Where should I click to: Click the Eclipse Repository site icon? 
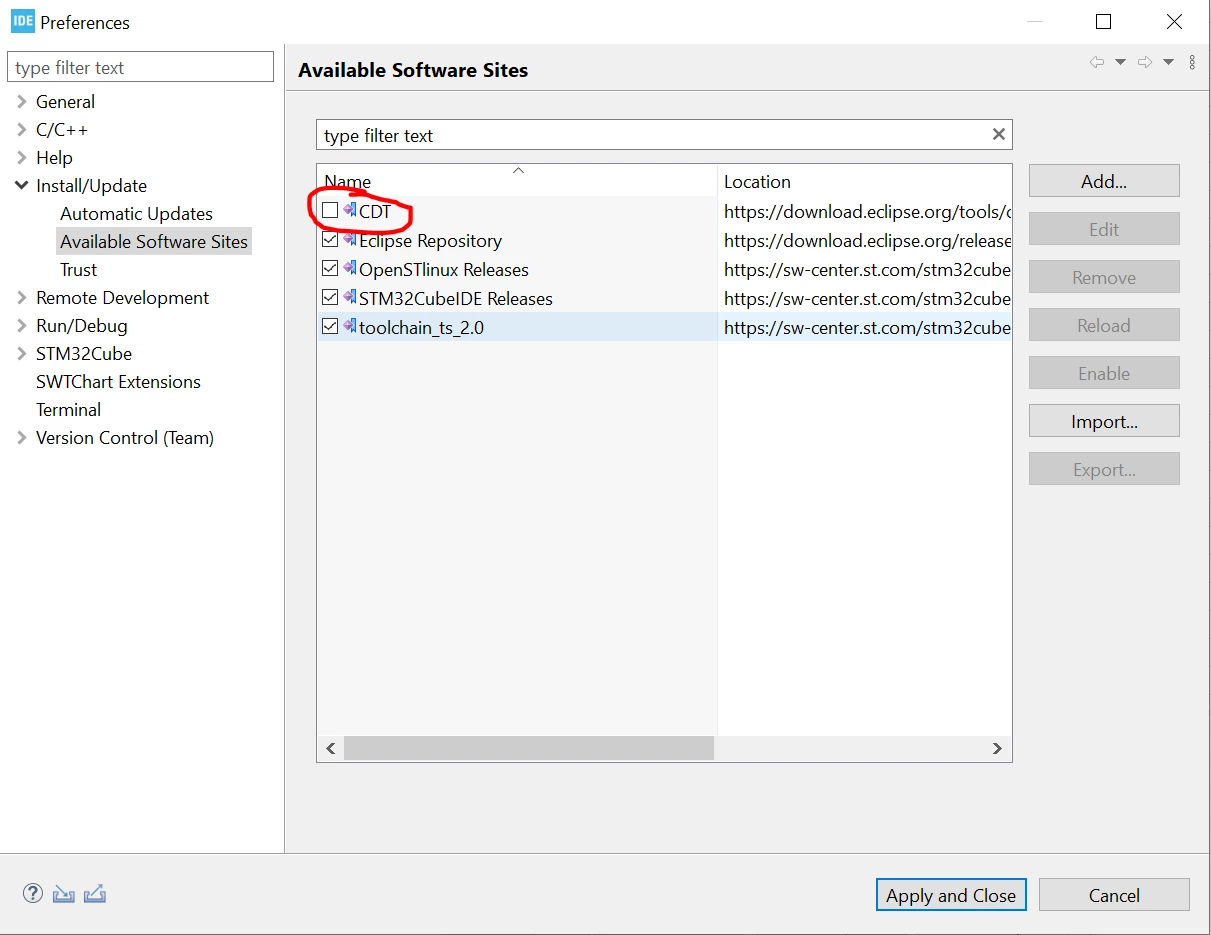tap(350, 238)
